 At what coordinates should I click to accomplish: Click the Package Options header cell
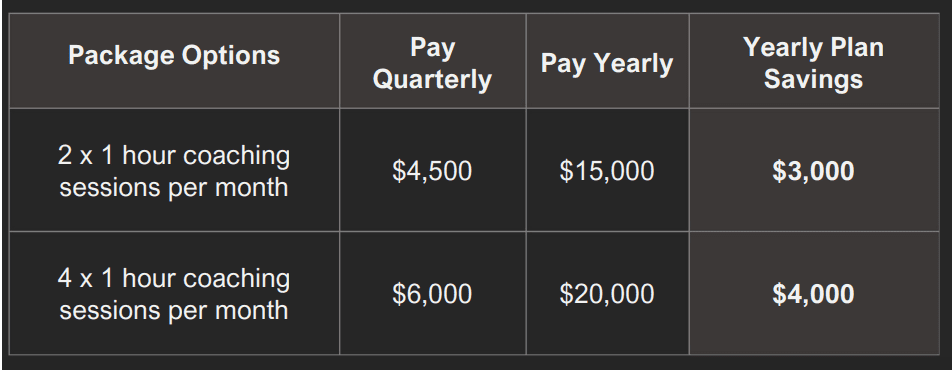[x=174, y=61]
